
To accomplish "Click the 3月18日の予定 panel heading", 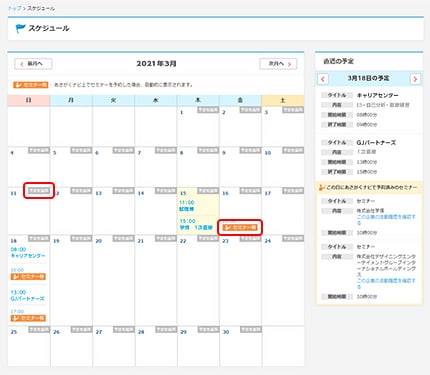I will click(x=368, y=78).
